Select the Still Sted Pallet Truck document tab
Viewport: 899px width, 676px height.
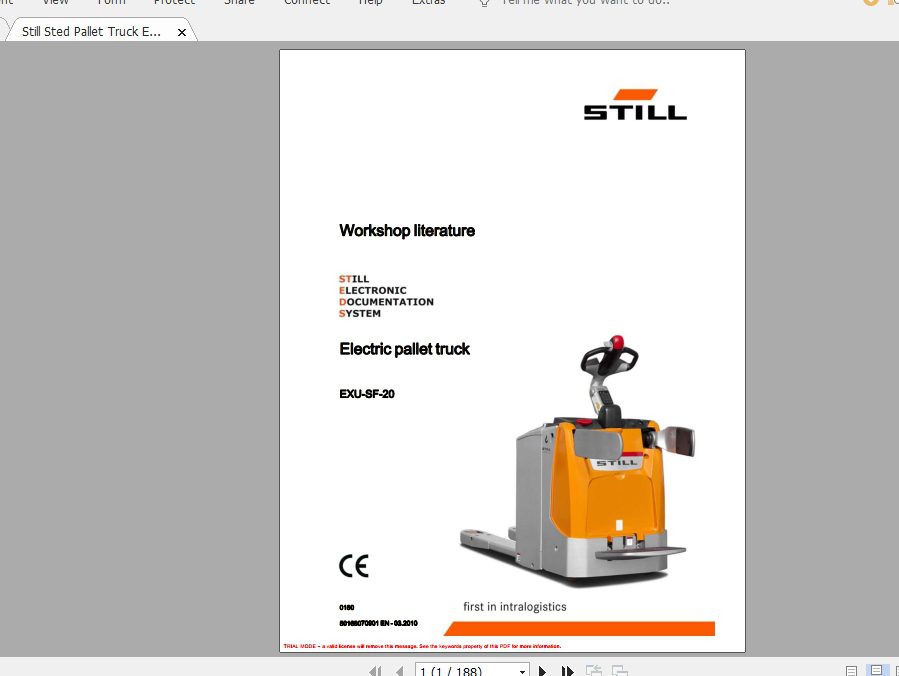[x=100, y=31]
